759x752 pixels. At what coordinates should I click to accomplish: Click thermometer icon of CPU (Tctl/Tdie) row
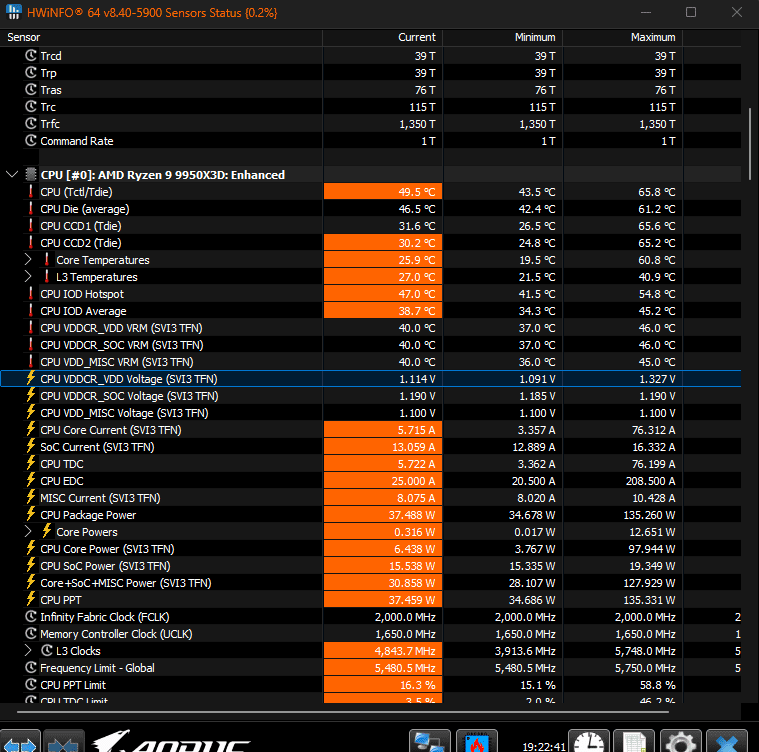tap(31, 192)
